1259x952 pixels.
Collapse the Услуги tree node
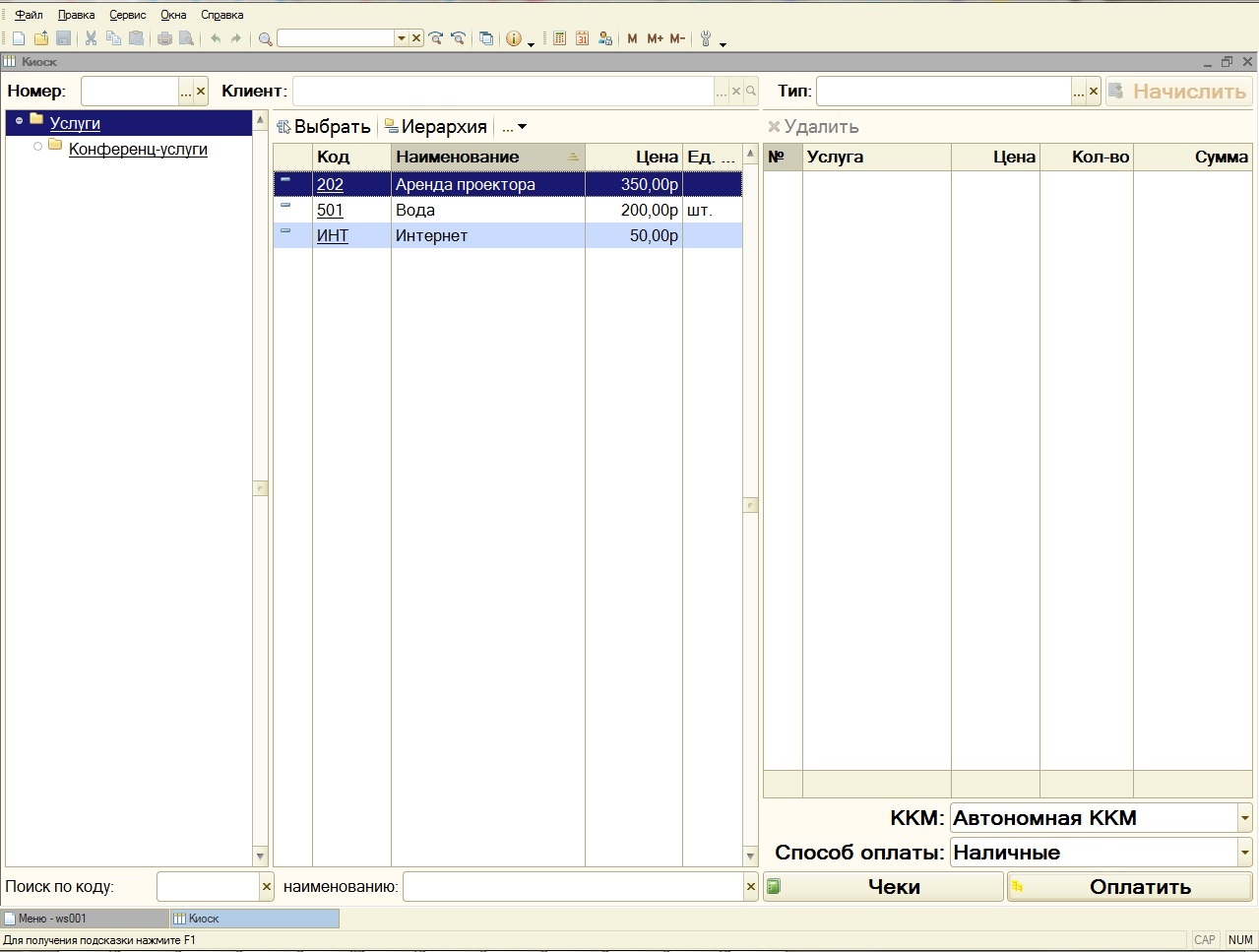19,121
